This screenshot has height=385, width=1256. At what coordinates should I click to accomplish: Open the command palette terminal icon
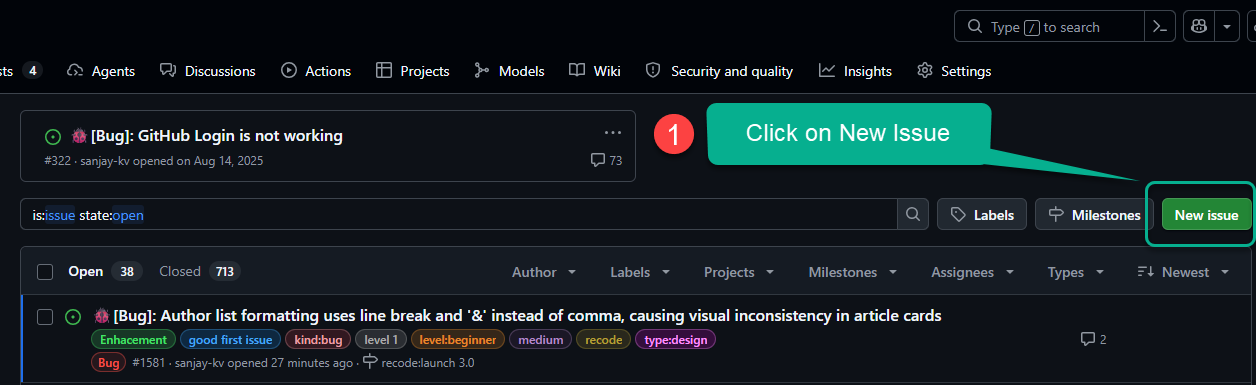[x=1160, y=27]
